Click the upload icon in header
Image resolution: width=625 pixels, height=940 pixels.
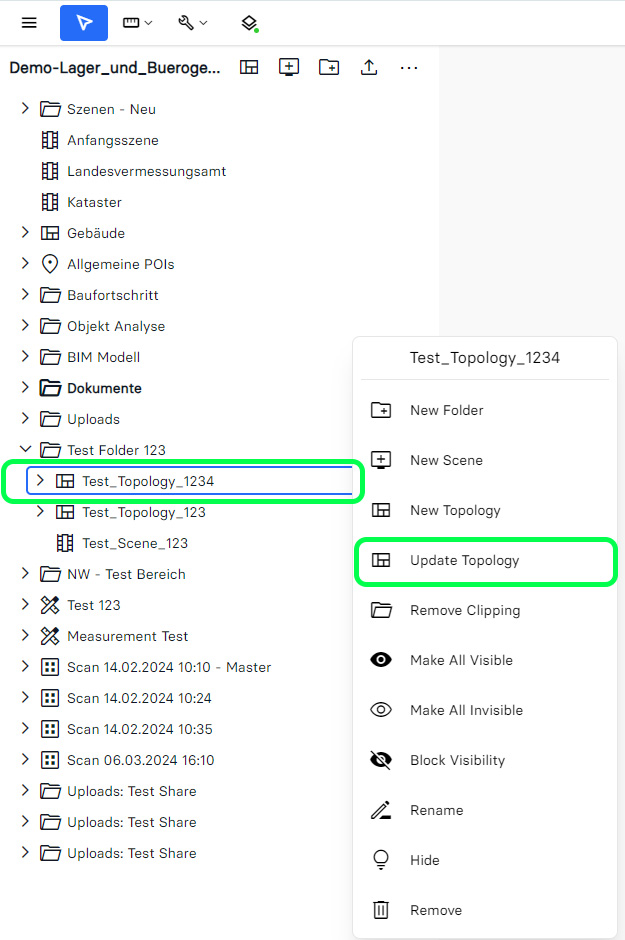pyautogui.click(x=369, y=67)
